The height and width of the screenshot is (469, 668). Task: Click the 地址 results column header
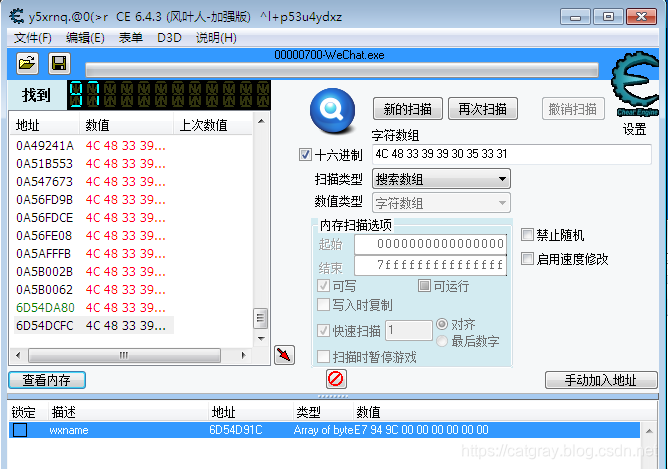coord(45,125)
